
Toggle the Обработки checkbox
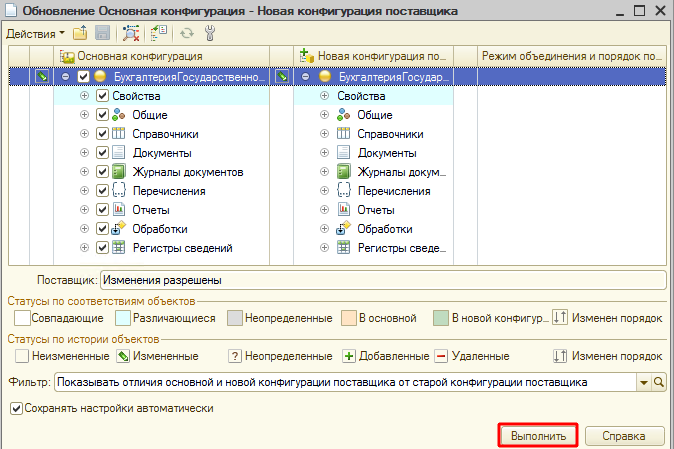pyautogui.click(x=102, y=228)
